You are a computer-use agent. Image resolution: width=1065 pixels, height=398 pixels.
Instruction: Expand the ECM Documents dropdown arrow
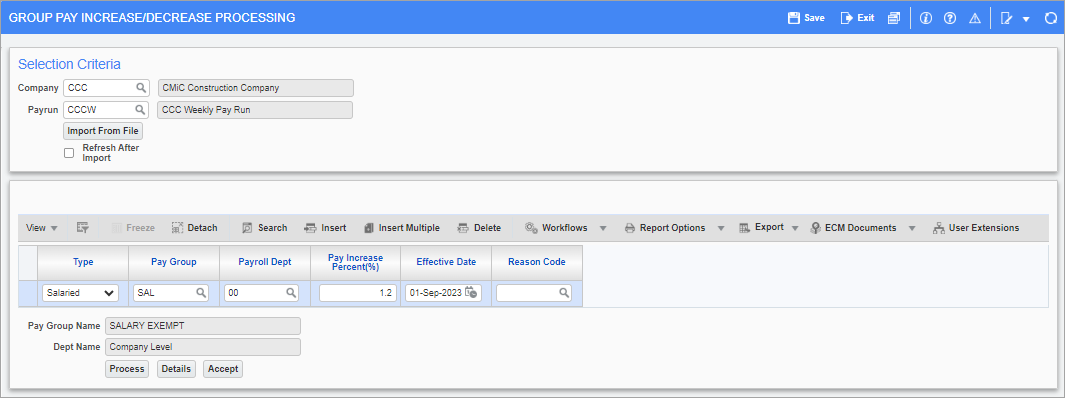click(911, 228)
